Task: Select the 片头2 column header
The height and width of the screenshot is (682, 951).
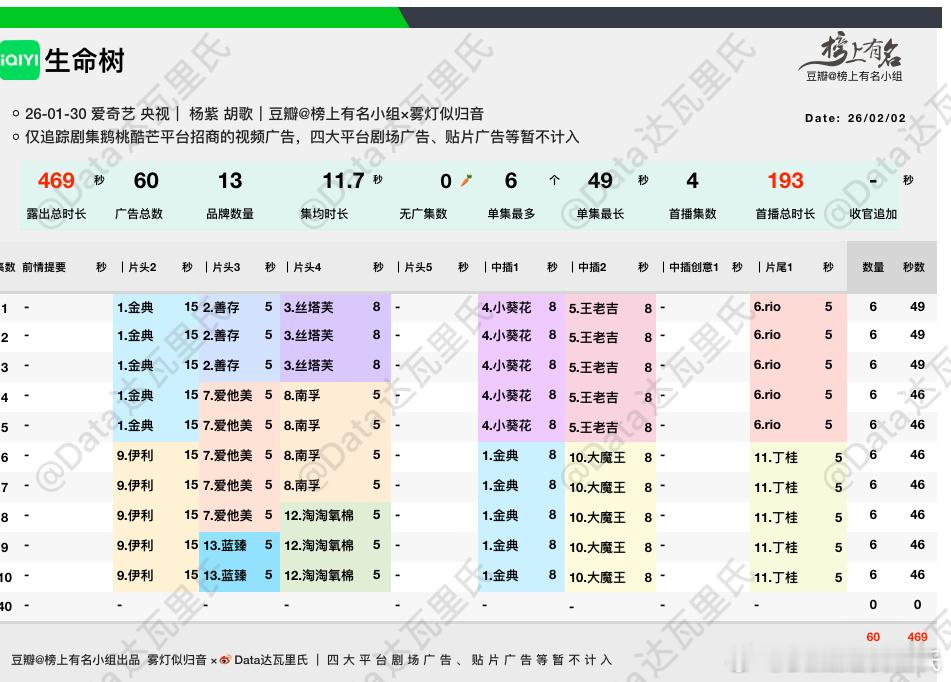Action: (140, 267)
